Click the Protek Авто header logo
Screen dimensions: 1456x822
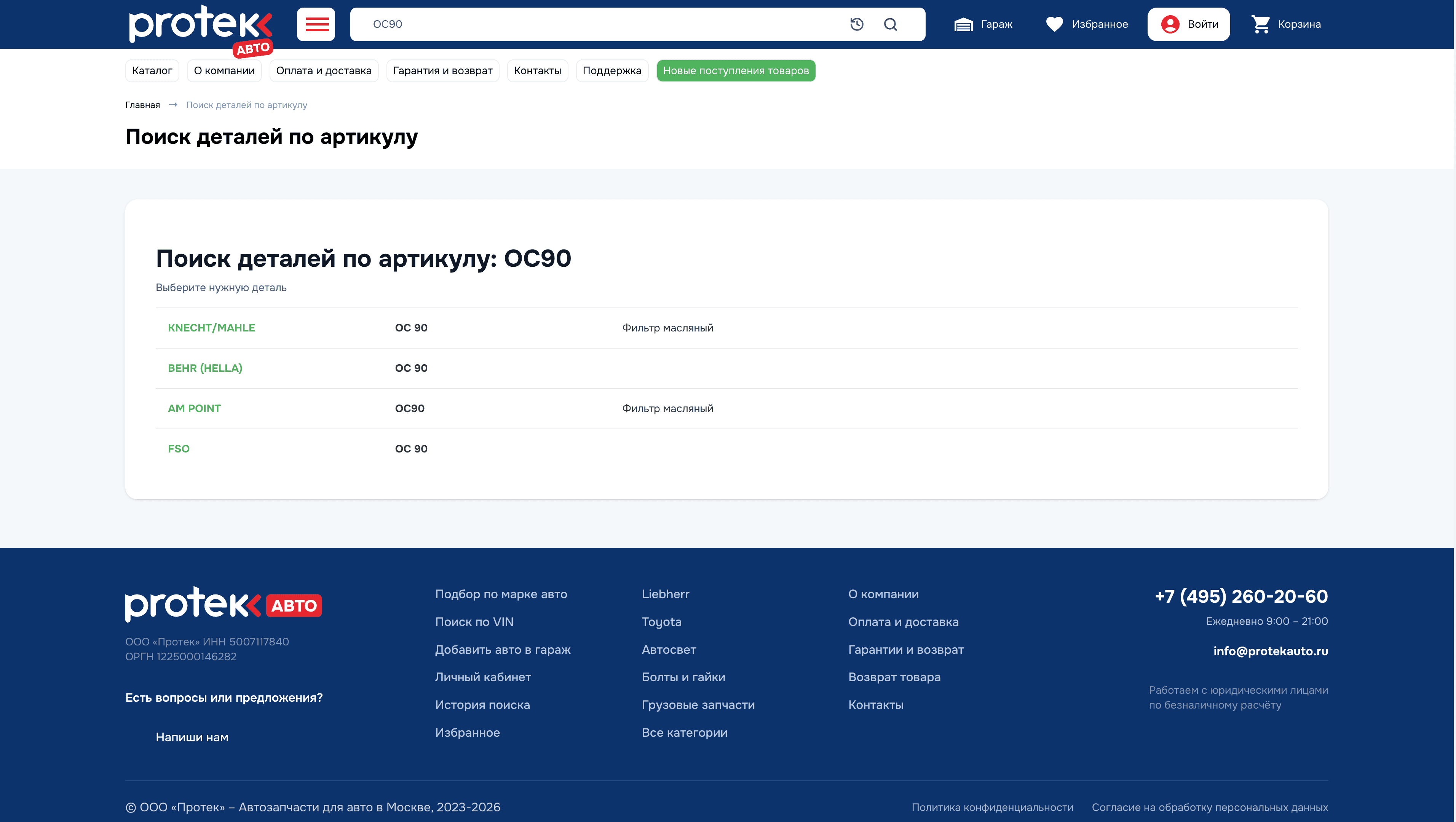pyautogui.click(x=201, y=31)
